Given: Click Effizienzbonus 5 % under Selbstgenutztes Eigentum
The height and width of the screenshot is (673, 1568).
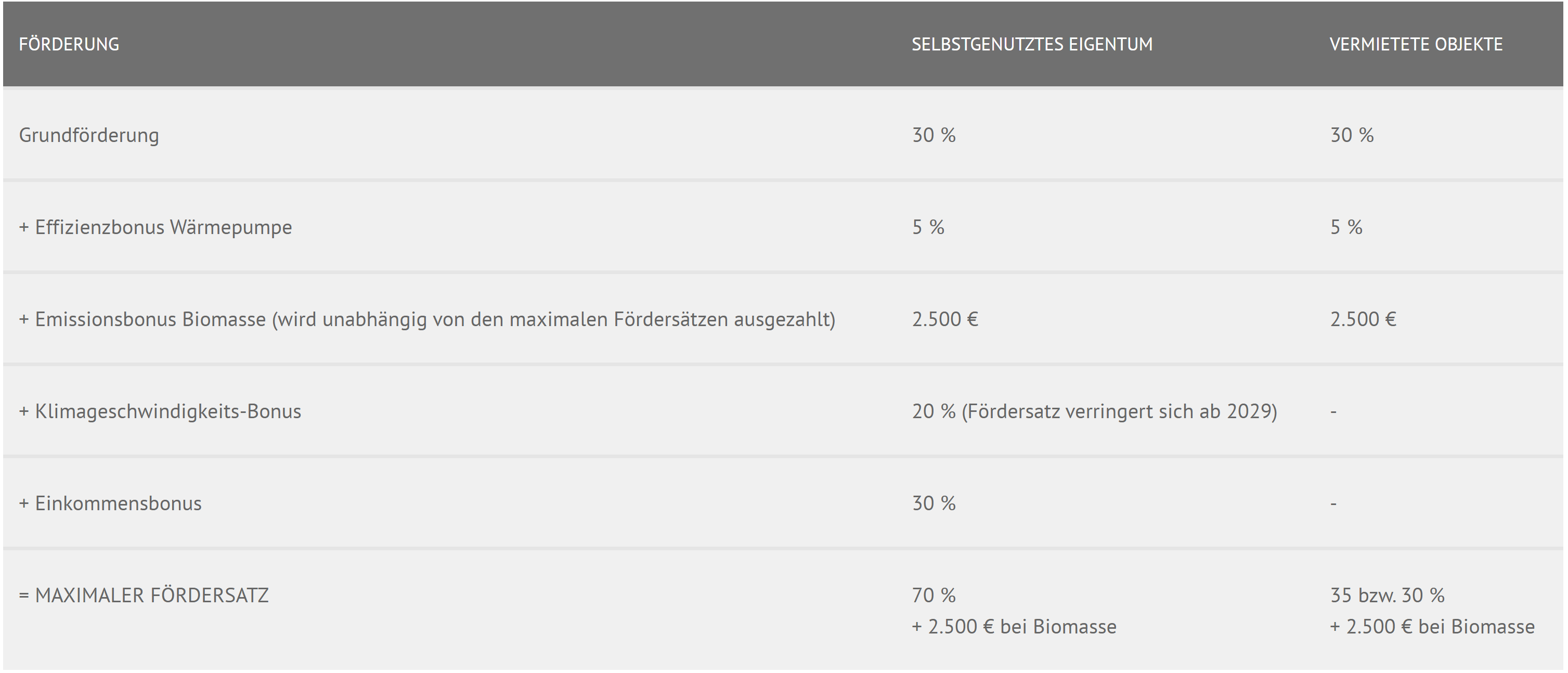Looking at the screenshot, I should 928,228.
